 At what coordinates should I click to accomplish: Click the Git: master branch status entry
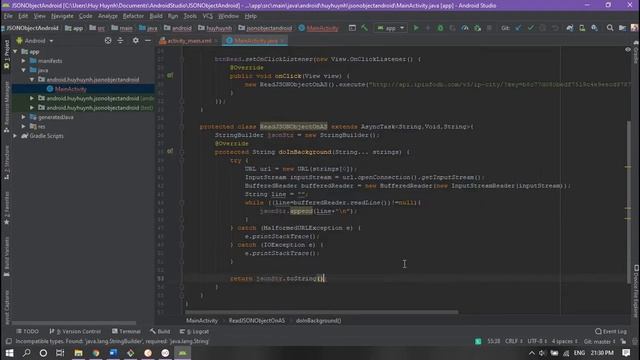click(x=599, y=341)
